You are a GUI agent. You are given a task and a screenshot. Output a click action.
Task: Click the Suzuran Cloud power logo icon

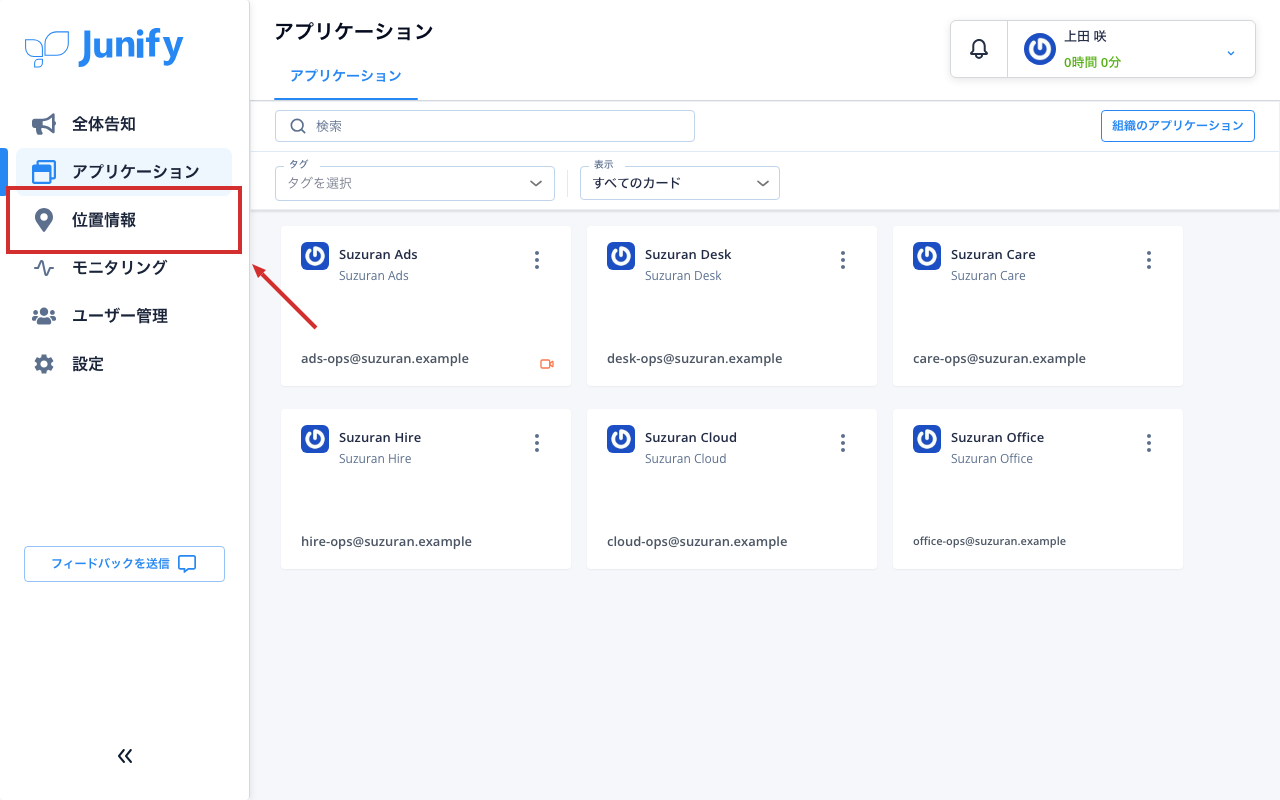[x=621, y=439]
